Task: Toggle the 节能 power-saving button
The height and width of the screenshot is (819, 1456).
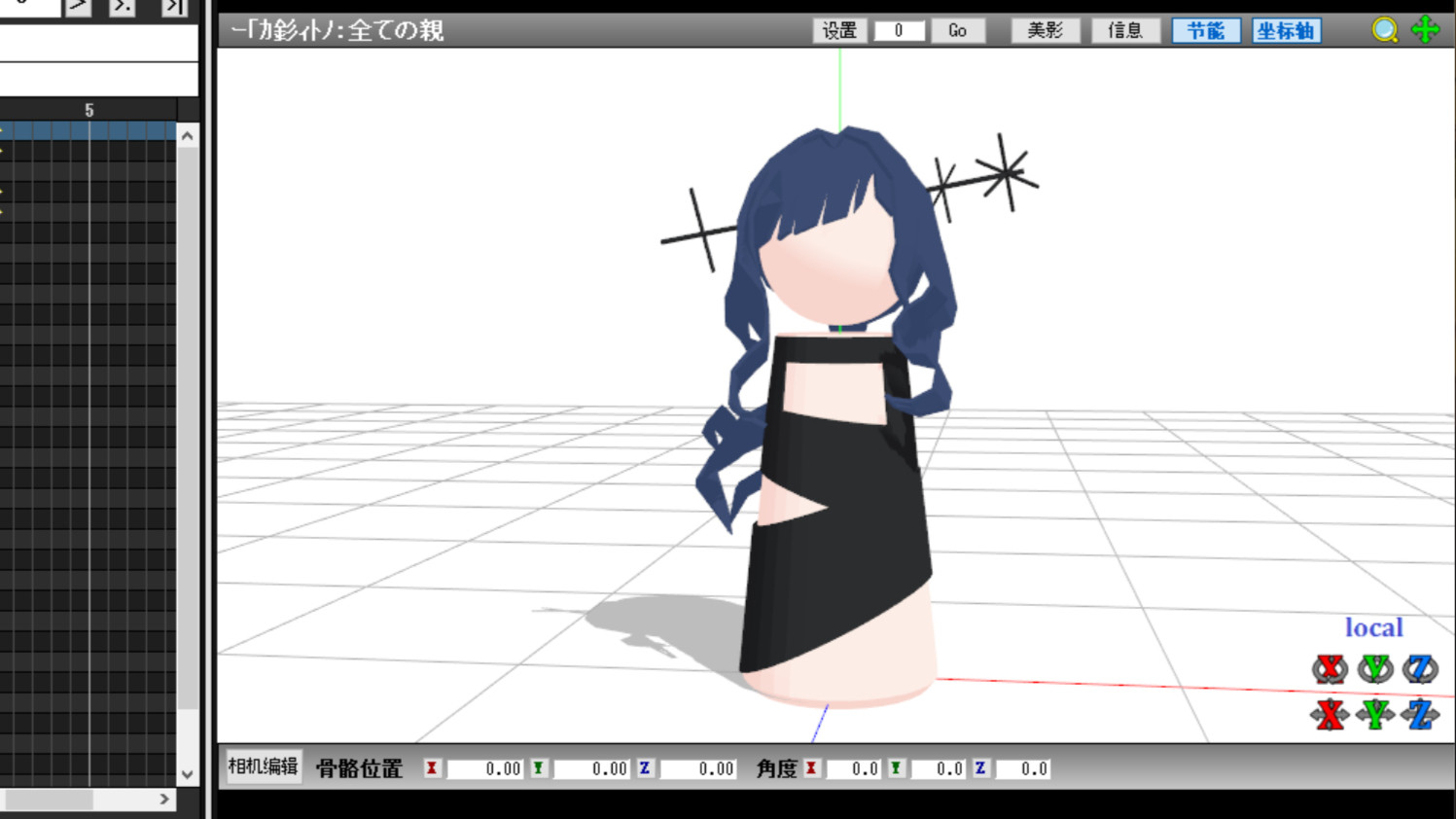Action: point(1205,31)
